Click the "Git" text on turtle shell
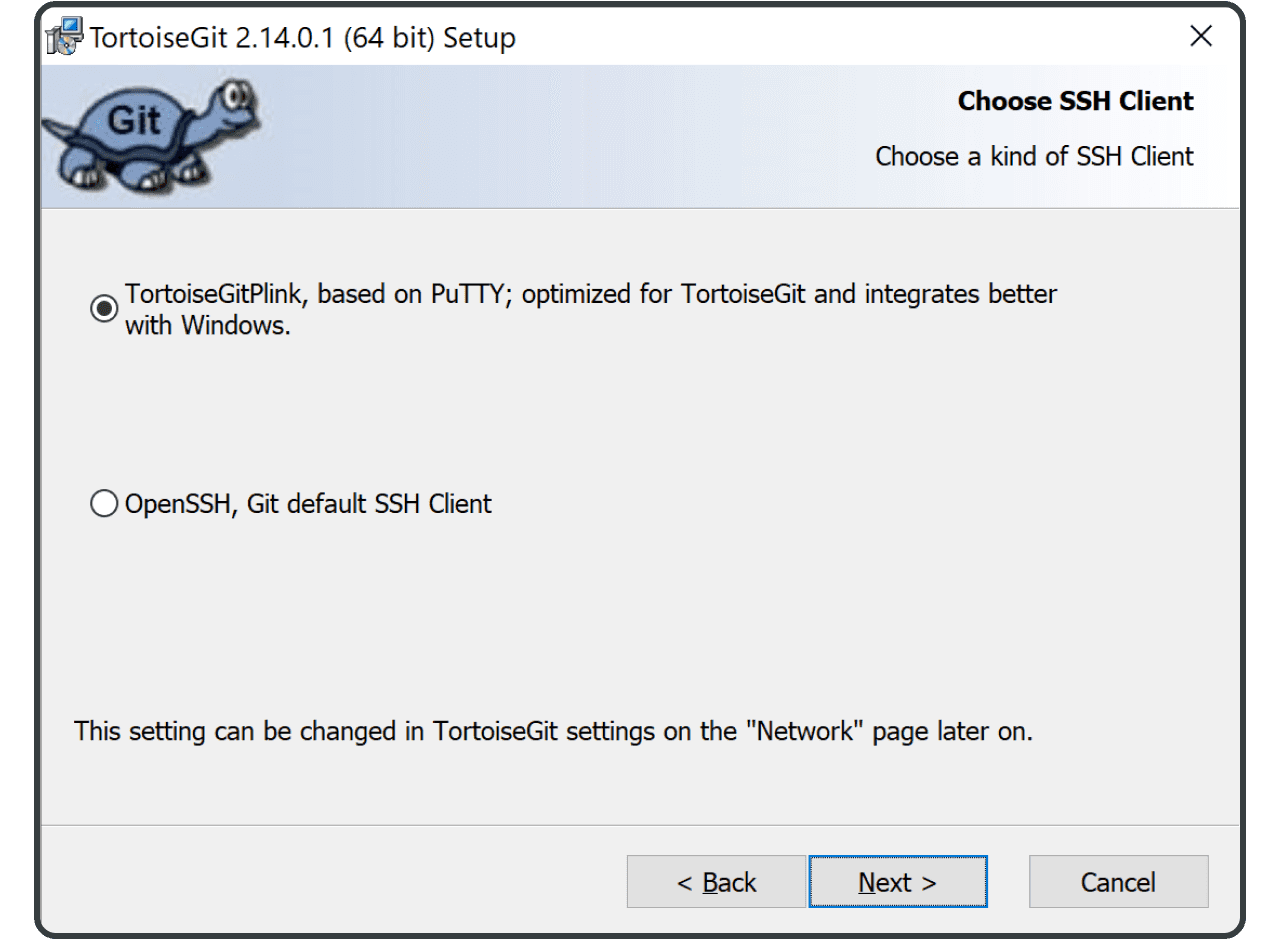Screen dimensions: 1280x939 [x=133, y=121]
